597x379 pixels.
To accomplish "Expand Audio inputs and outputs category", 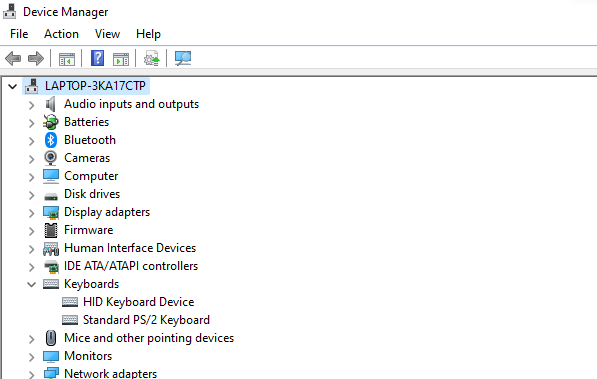I will coord(32,105).
